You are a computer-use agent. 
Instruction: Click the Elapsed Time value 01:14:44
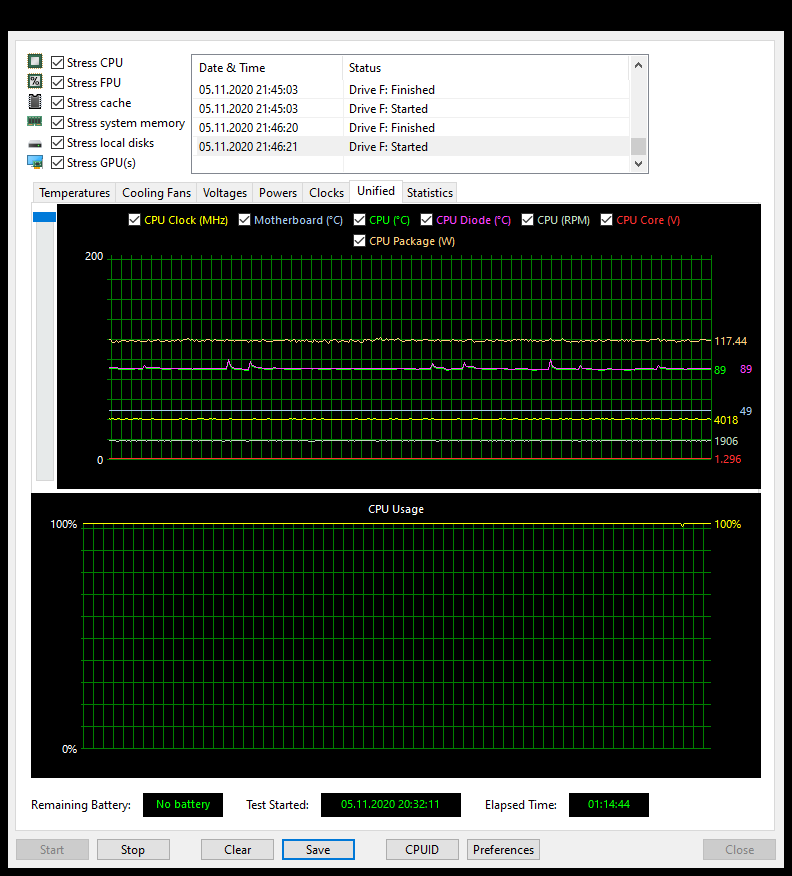(609, 804)
